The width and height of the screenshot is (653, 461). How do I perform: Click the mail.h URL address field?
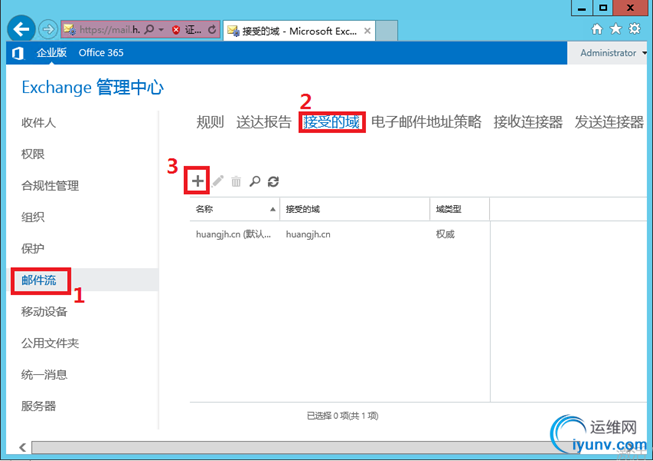pyautogui.click(x=110, y=30)
